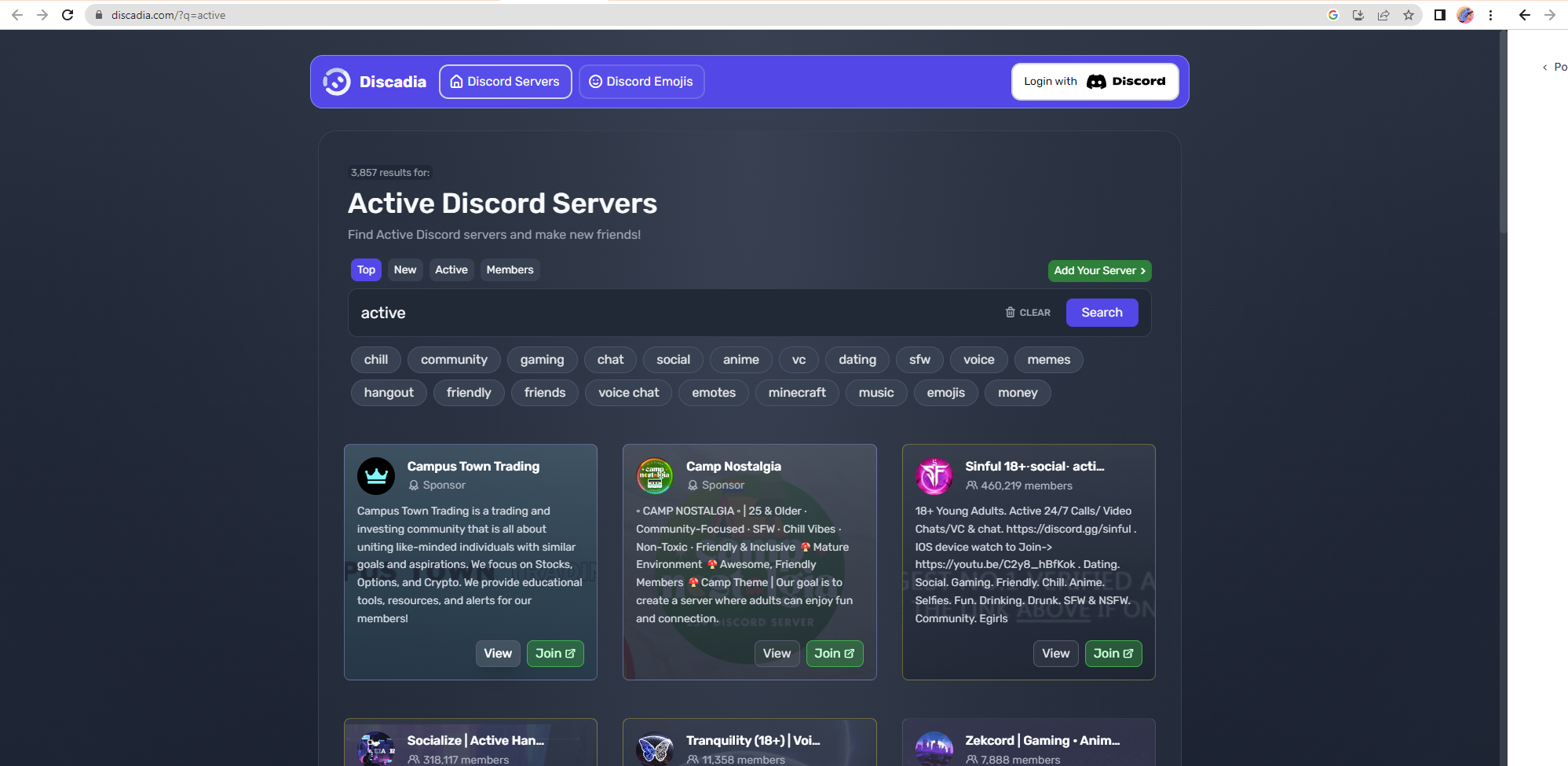The width and height of the screenshot is (1568, 766).
Task: Join the Campus Town Trading server
Action: [x=555, y=654]
